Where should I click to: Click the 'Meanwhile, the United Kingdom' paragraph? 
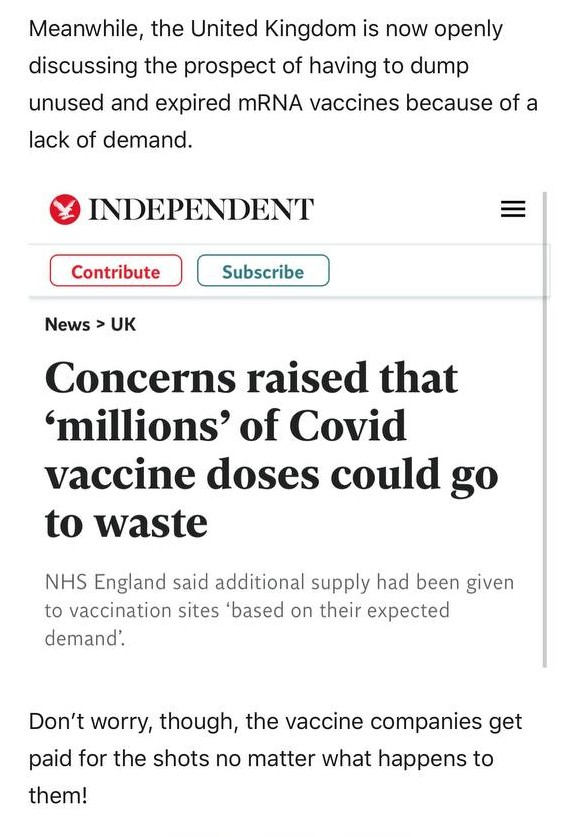pos(283,84)
